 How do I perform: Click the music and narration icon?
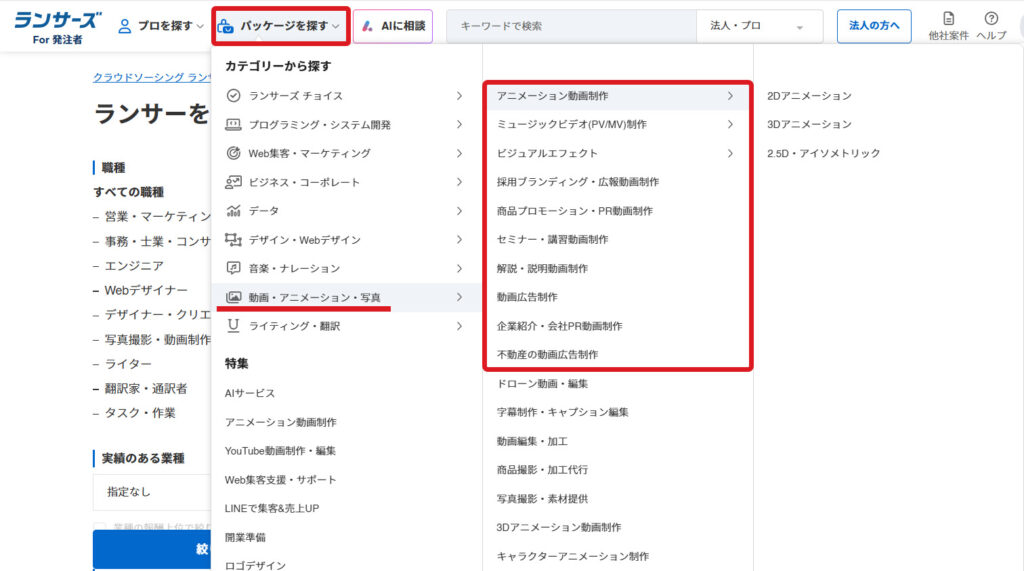coord(233,268)
